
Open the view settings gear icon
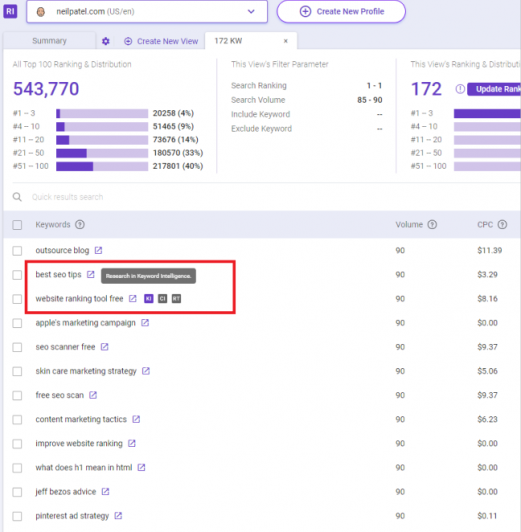(x=106, y=41)
